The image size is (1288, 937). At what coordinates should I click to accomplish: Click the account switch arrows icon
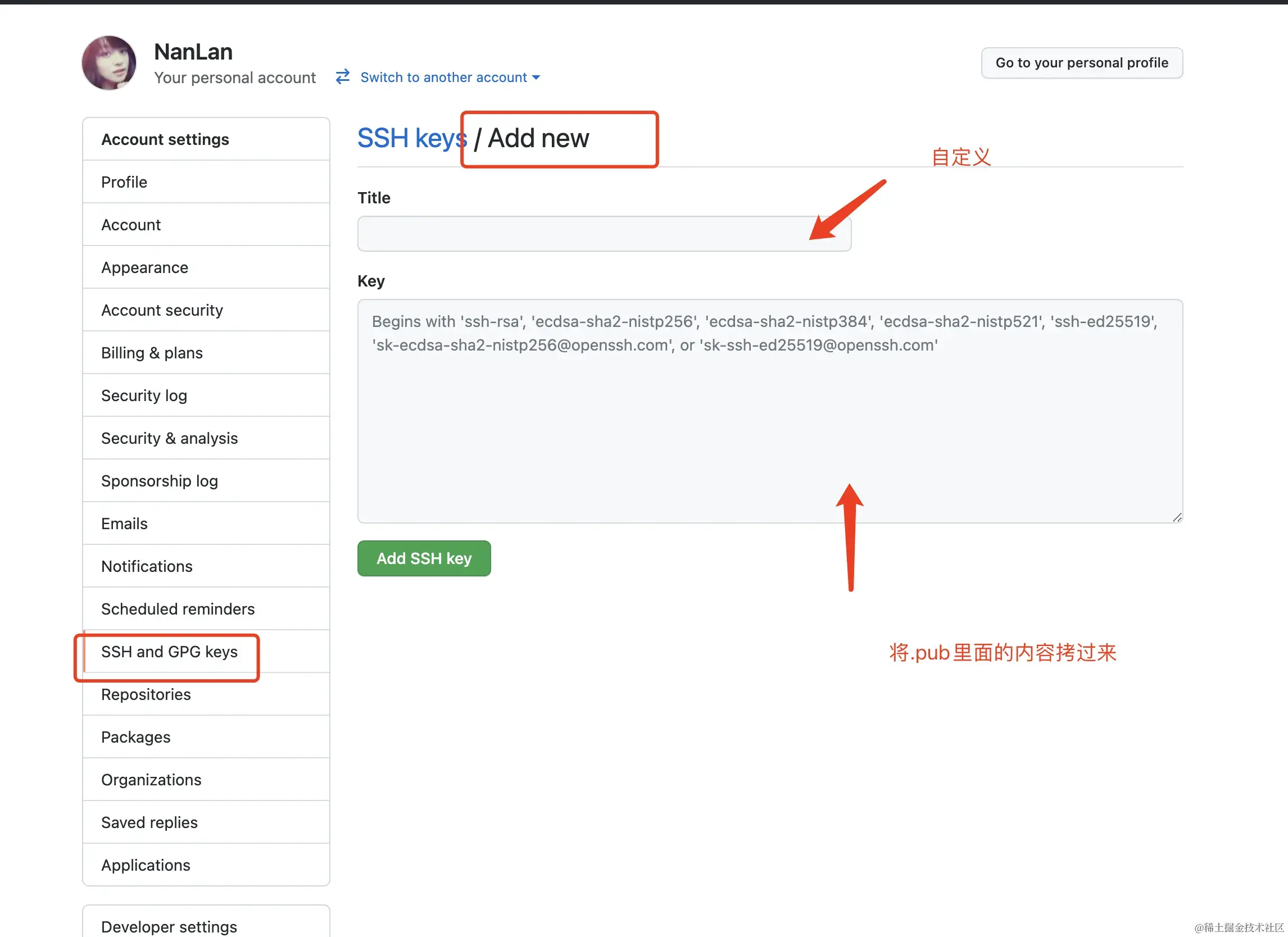point(342,76)
